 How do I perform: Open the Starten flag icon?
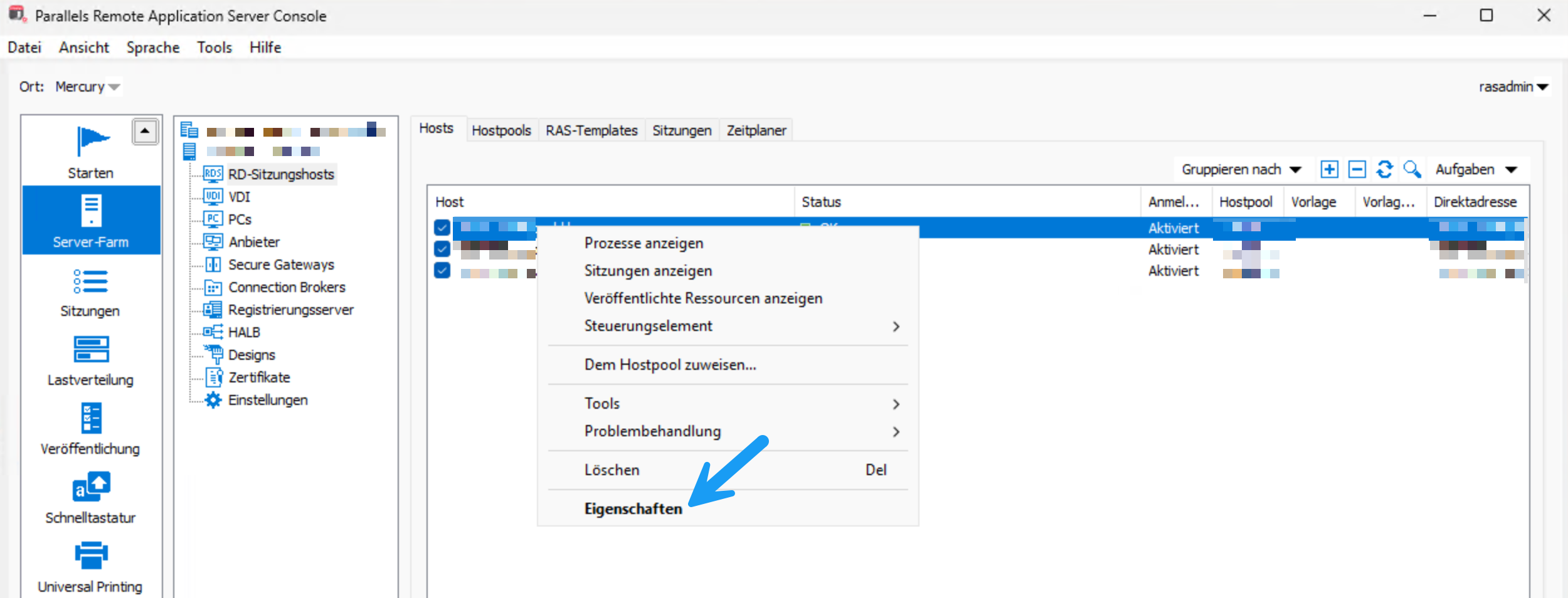coord(91,141)
